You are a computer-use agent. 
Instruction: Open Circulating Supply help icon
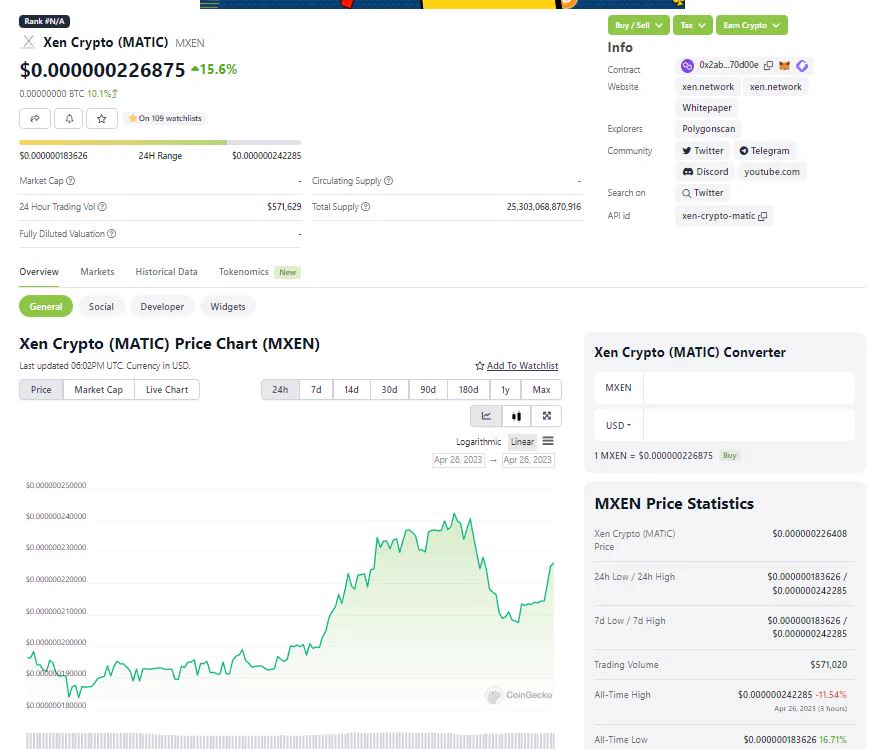(388, 181)
